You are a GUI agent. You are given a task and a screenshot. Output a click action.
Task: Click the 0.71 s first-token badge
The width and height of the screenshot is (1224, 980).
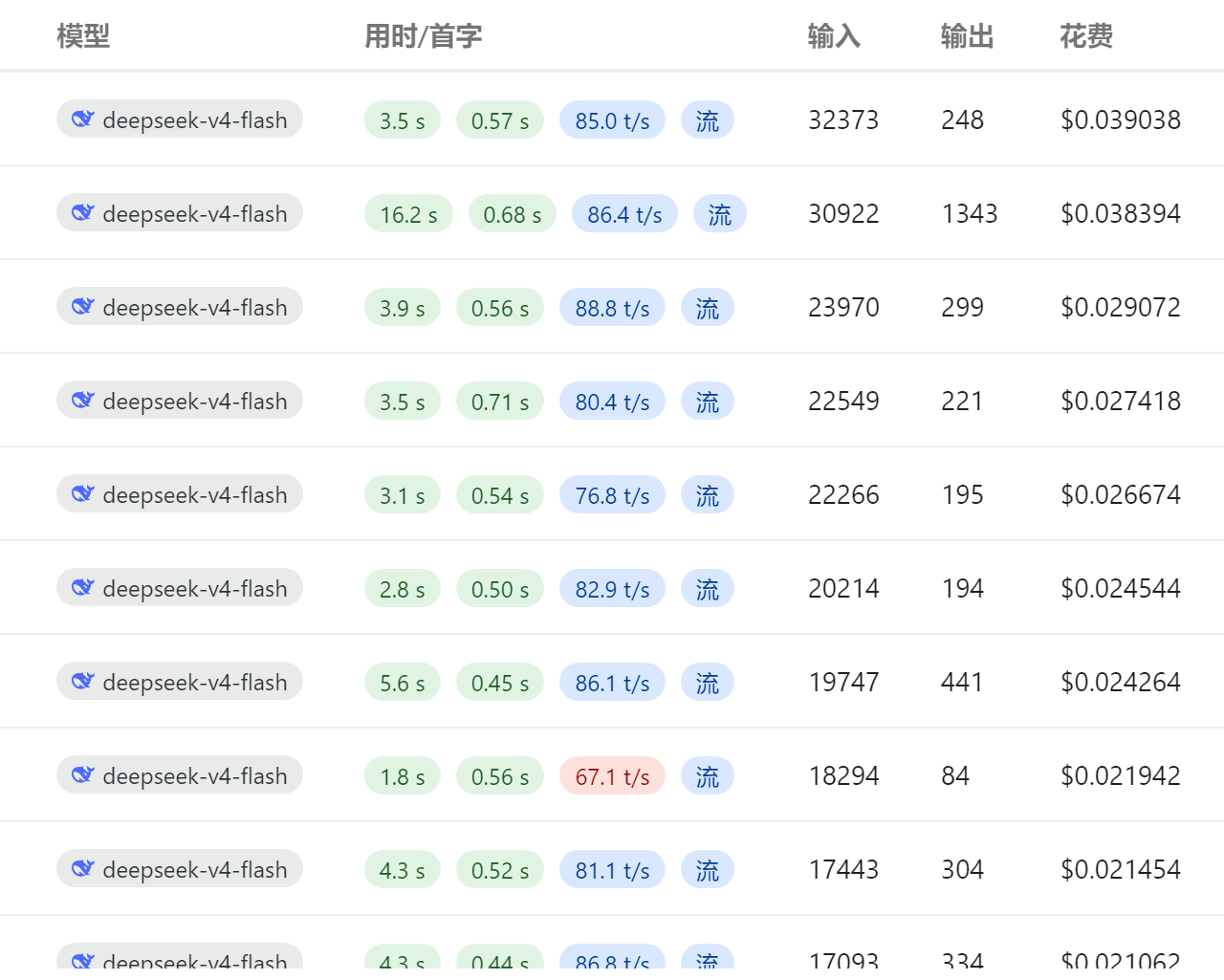500,402
